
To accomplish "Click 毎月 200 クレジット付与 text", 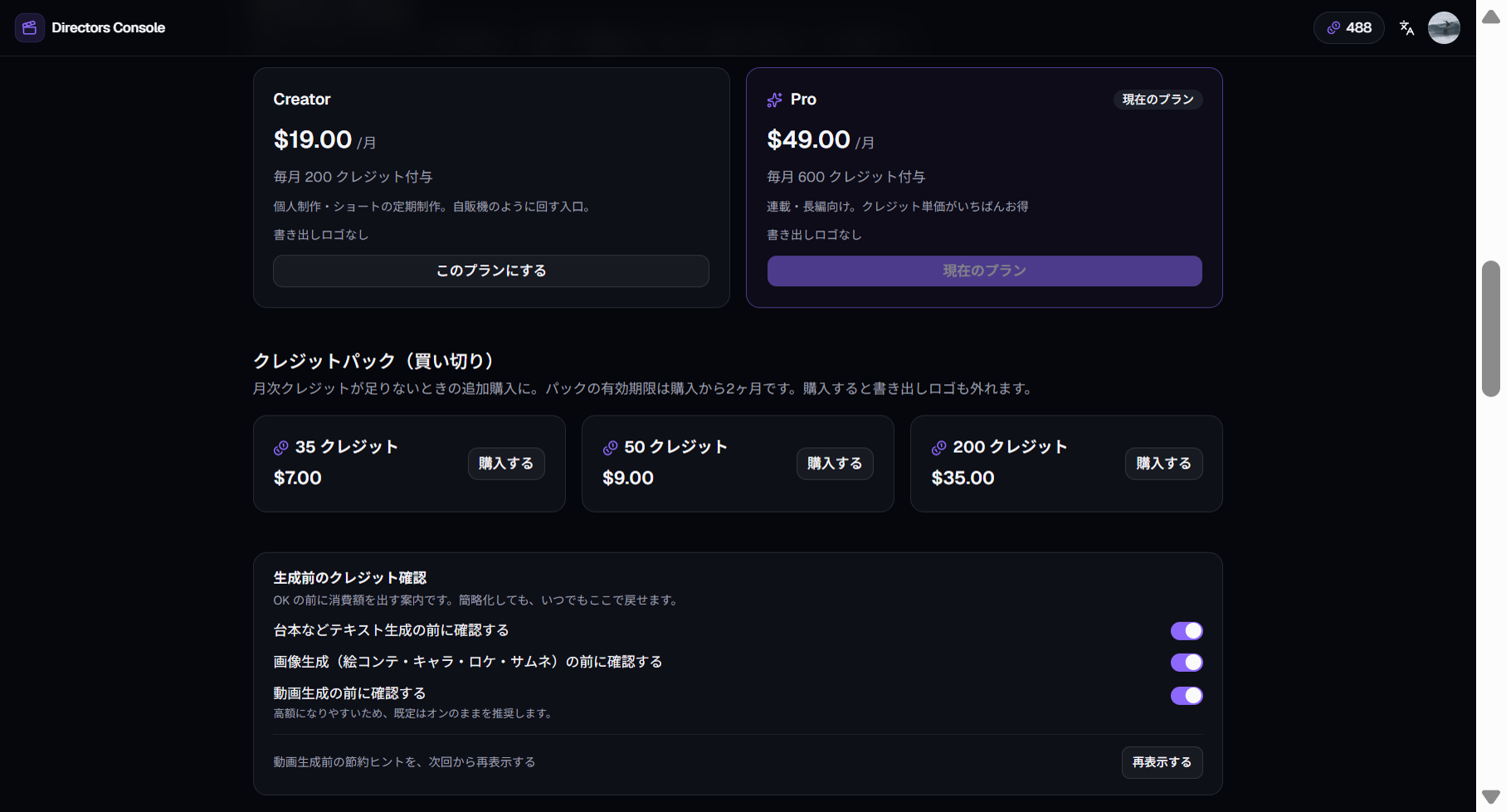I will pyautogui.click(x=353, y=177).
